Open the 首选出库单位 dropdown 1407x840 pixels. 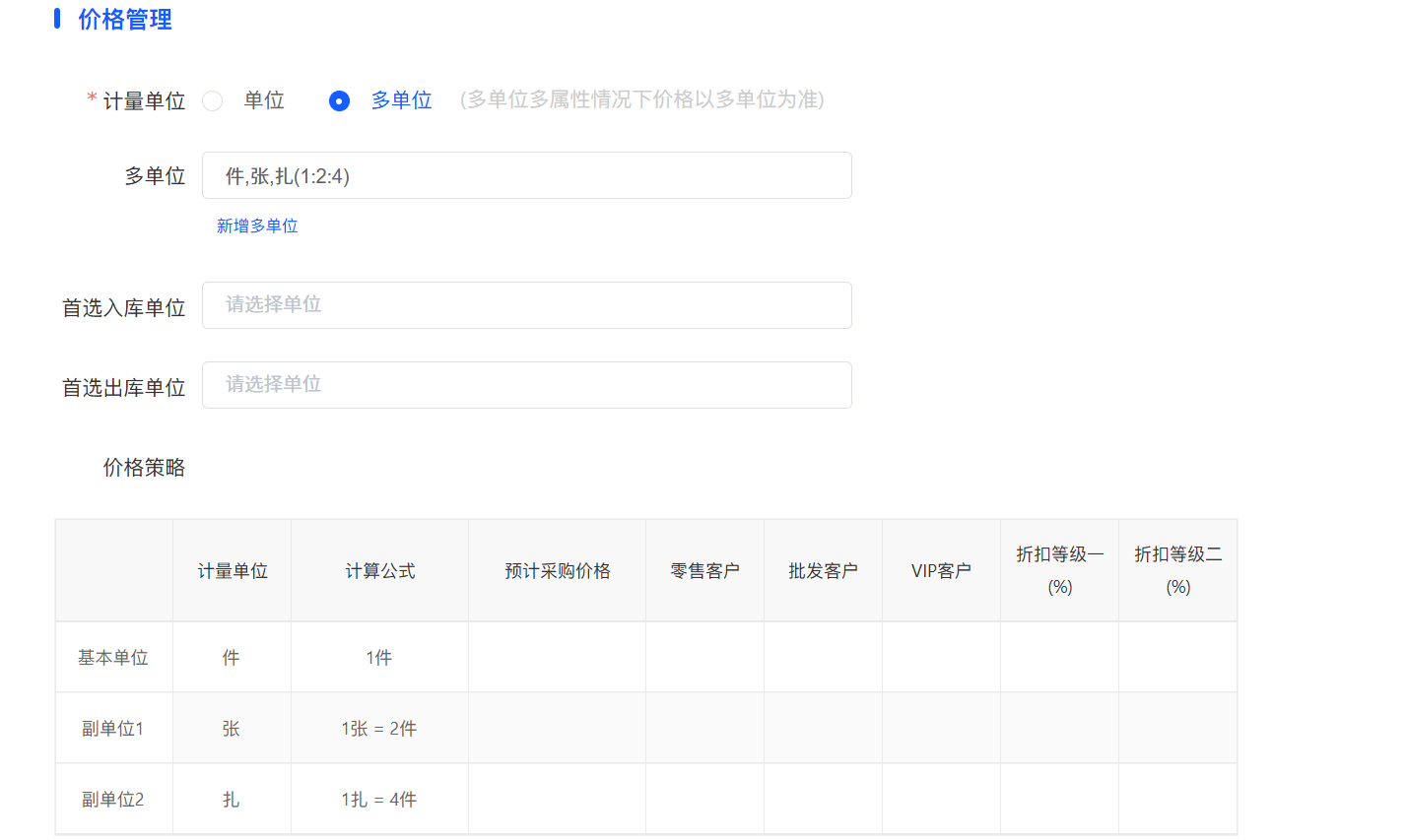526,385
